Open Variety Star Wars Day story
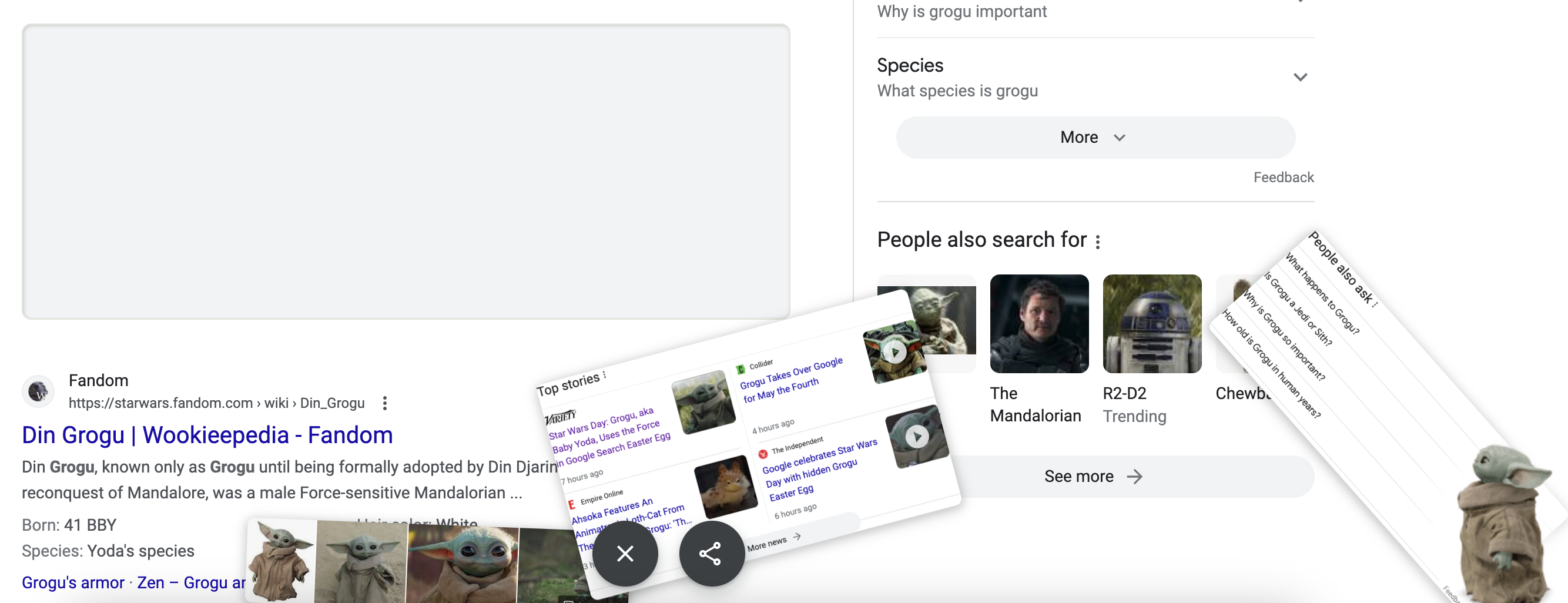Screen dimensions: 1568x603 (609, 438)
